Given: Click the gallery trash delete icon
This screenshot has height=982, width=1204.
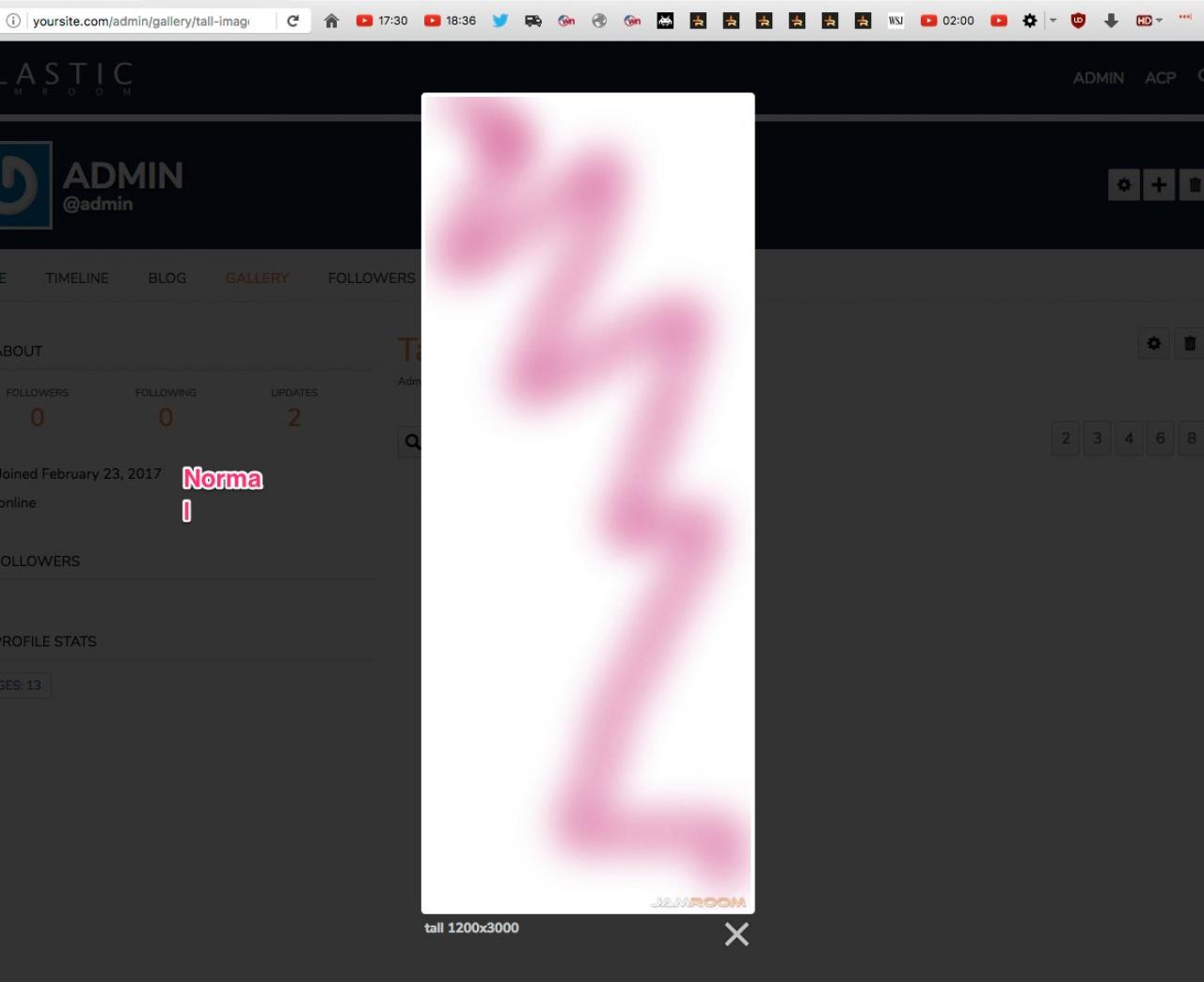Looking at the screenshot, I should pos(1189,343).
